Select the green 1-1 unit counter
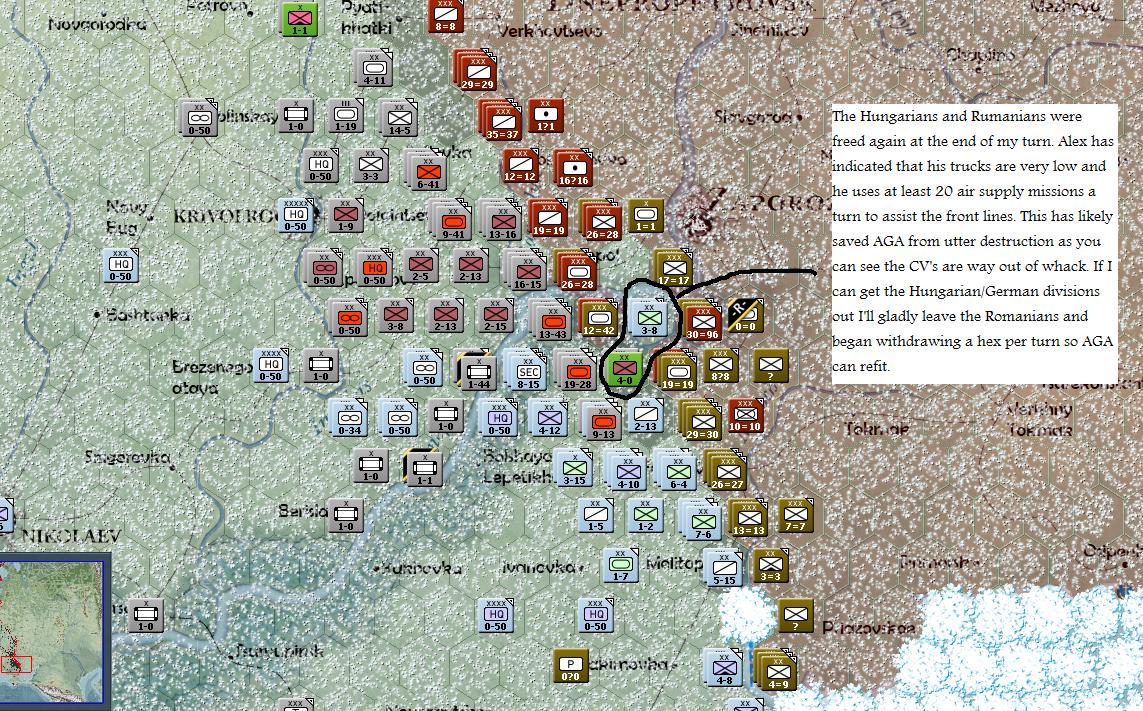This screenshot has width=1143, height=711. click(300, 20)
